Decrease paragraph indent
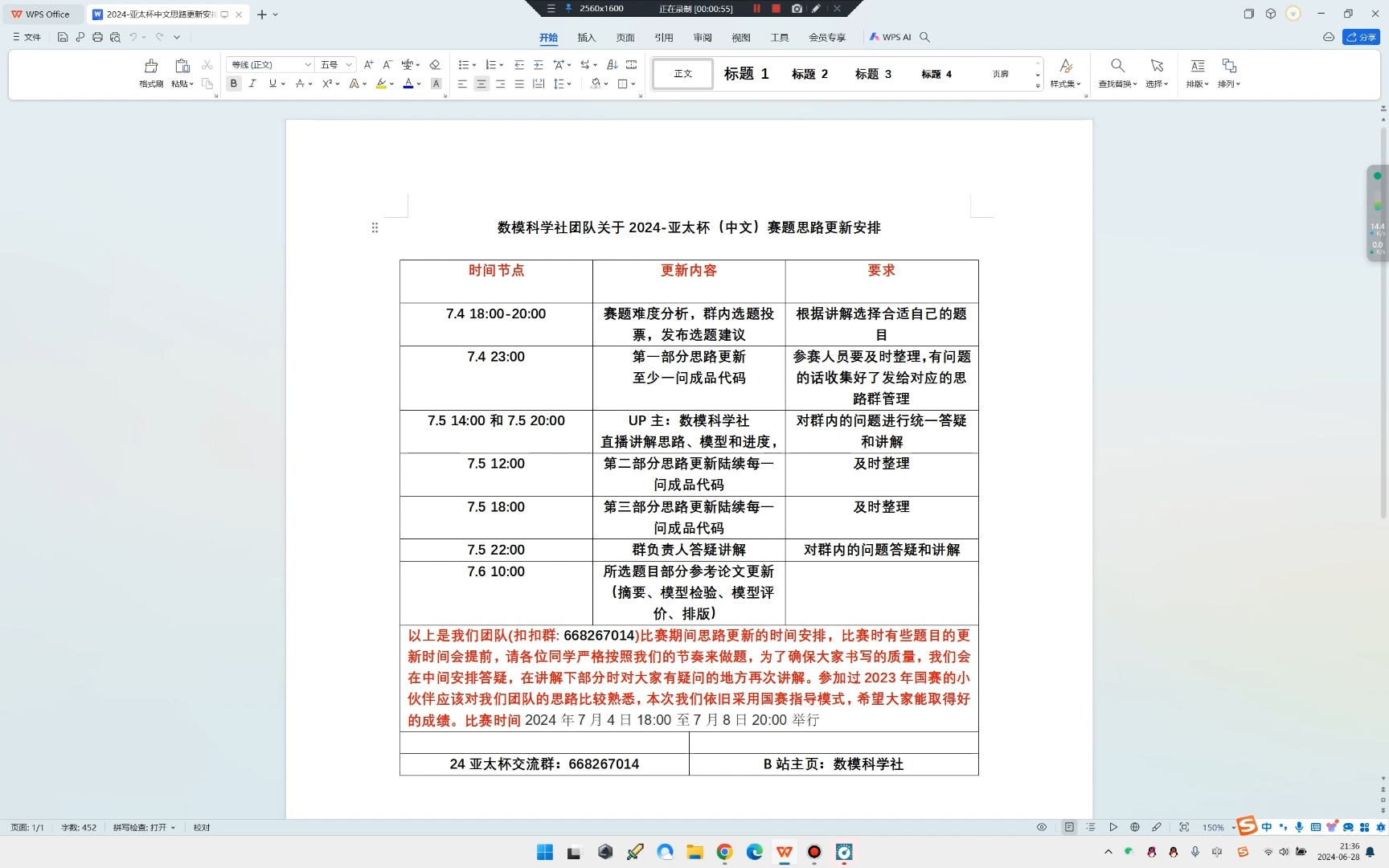Screen dimensions: 1389x868 pos(519,64)
